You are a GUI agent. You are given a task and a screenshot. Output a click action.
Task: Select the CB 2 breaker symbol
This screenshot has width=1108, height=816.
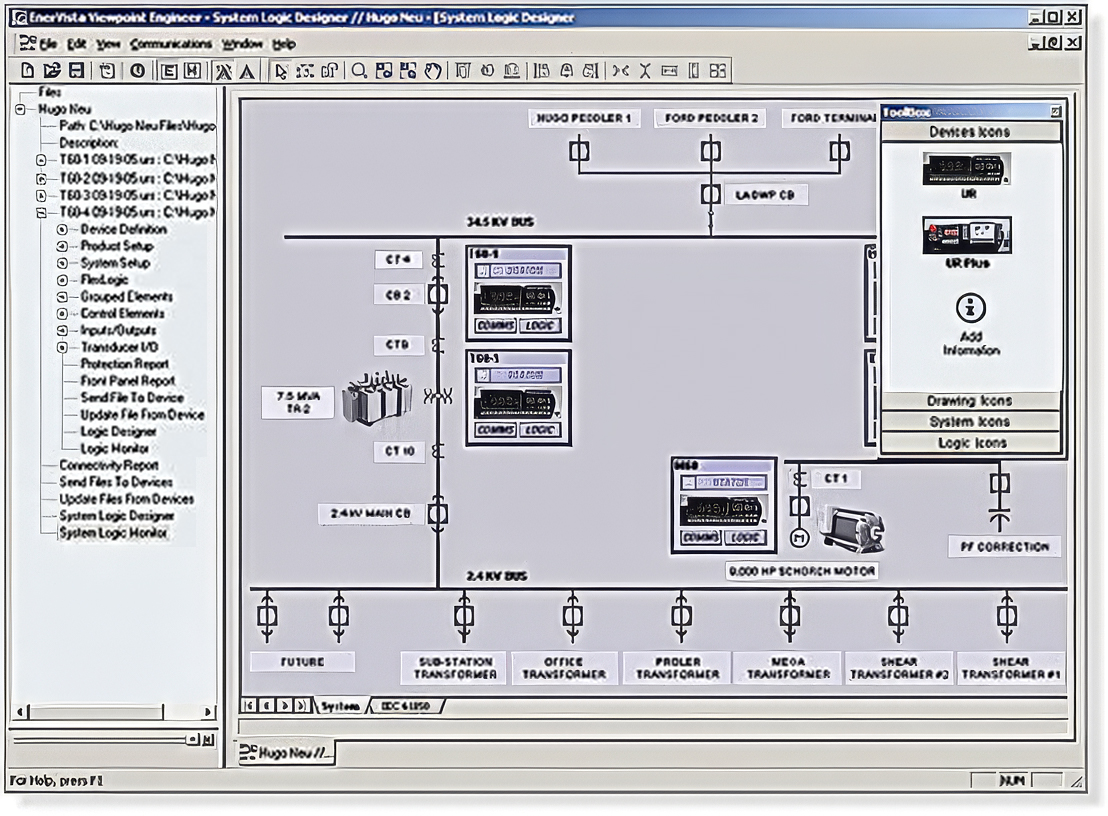click(x=438, y=293)
